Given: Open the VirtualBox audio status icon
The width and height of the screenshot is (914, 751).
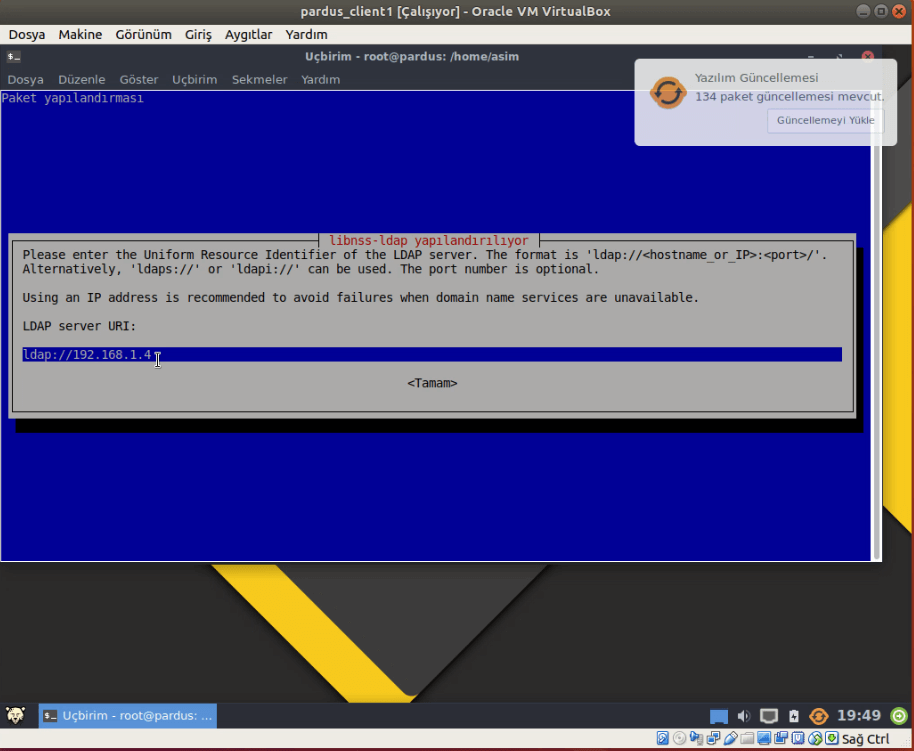Looking at the screenshot, I should [x=696, y=738].
